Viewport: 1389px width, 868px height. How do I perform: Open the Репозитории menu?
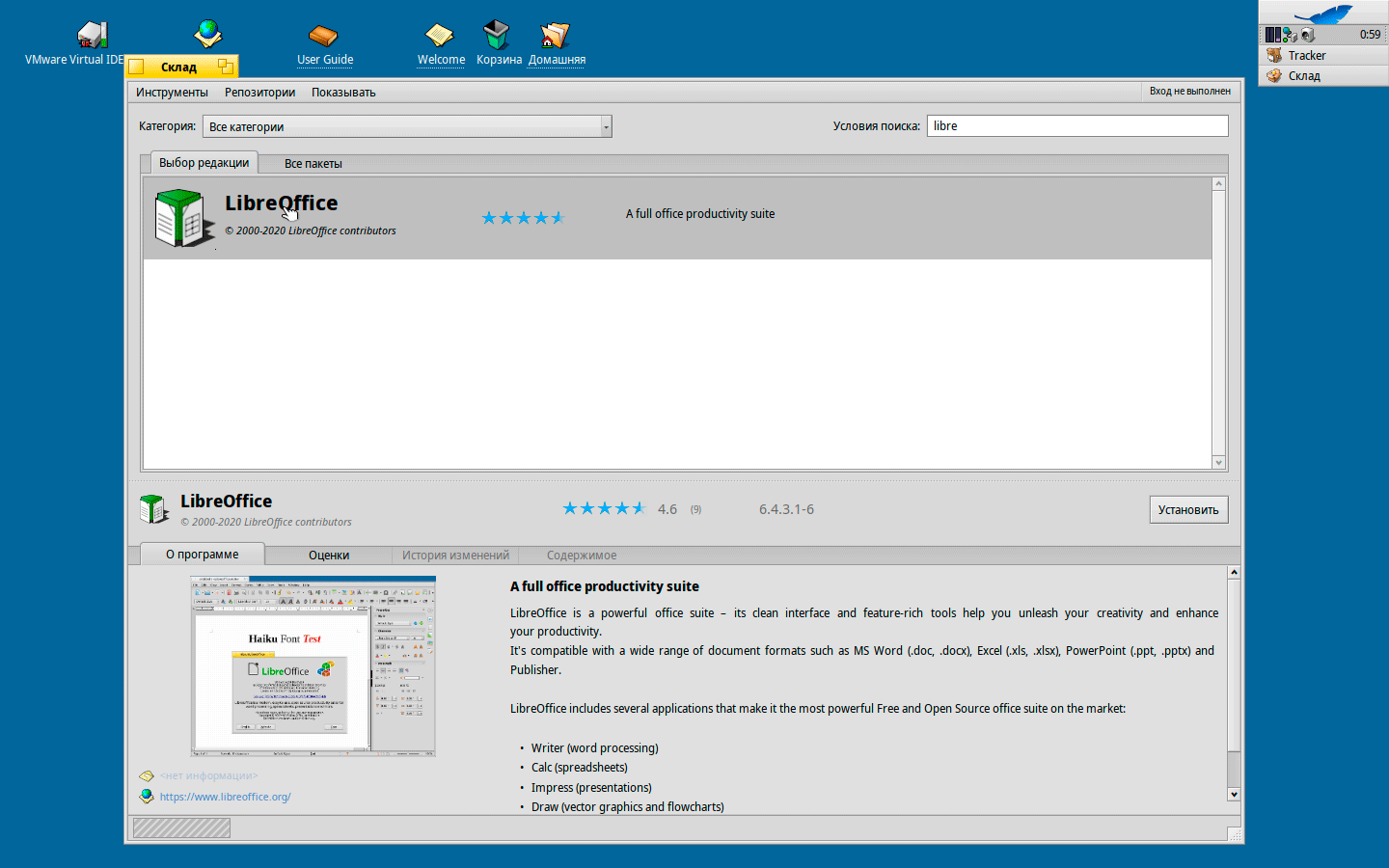[x=259, y=93]
